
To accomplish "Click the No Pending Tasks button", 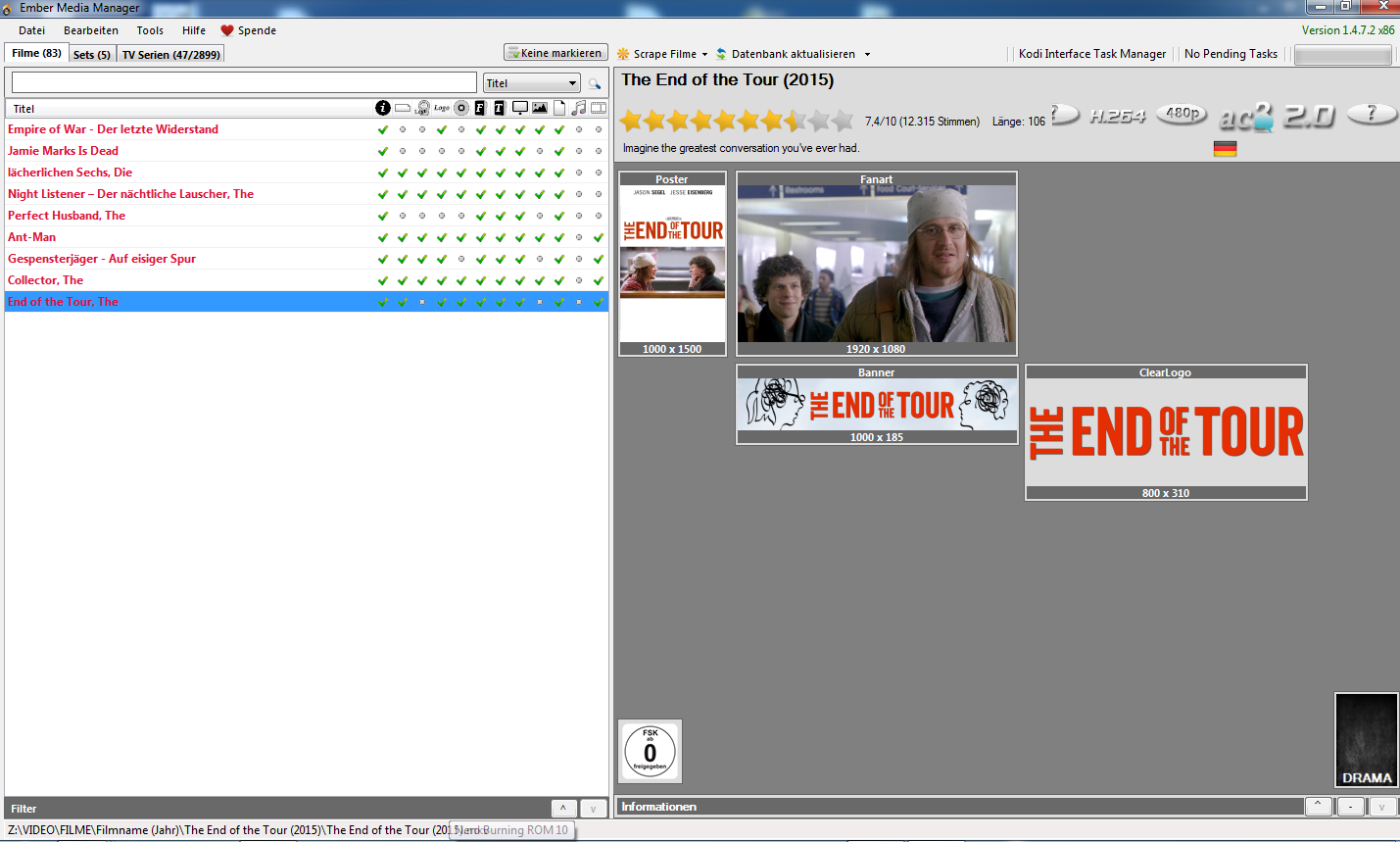I will pos(1231,54).
